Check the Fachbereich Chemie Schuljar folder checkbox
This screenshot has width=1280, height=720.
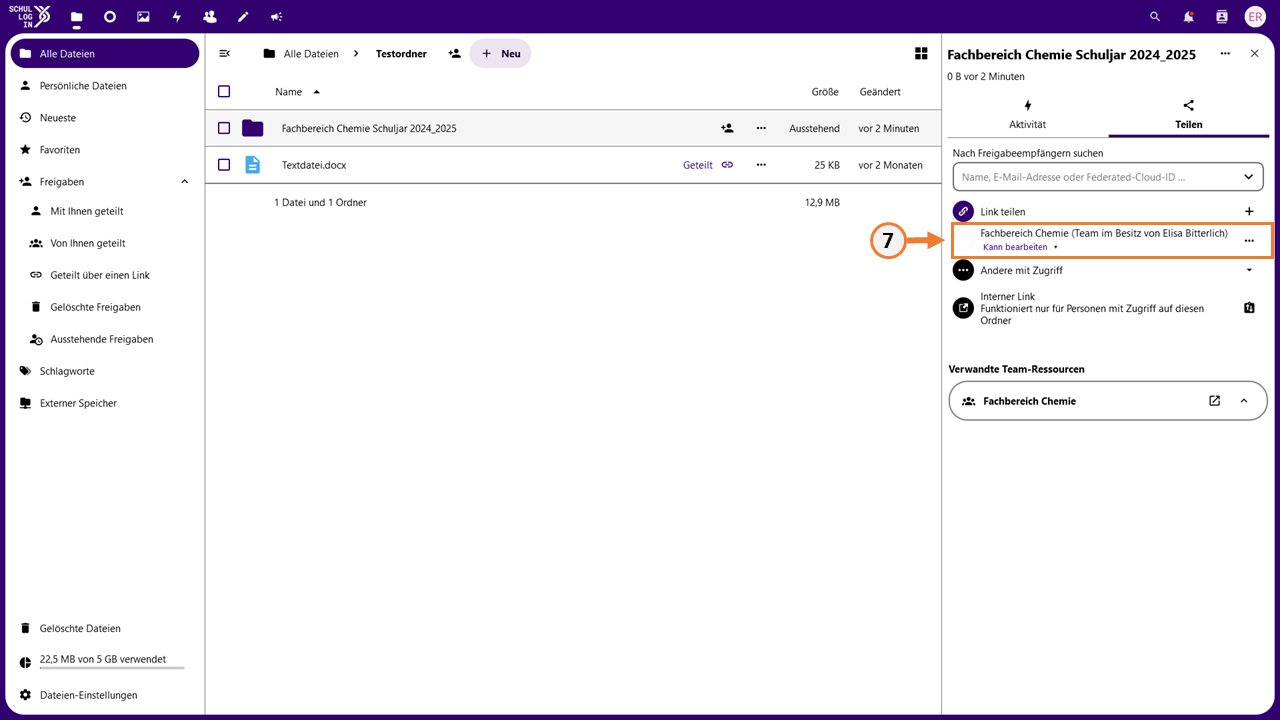point(224,128)
